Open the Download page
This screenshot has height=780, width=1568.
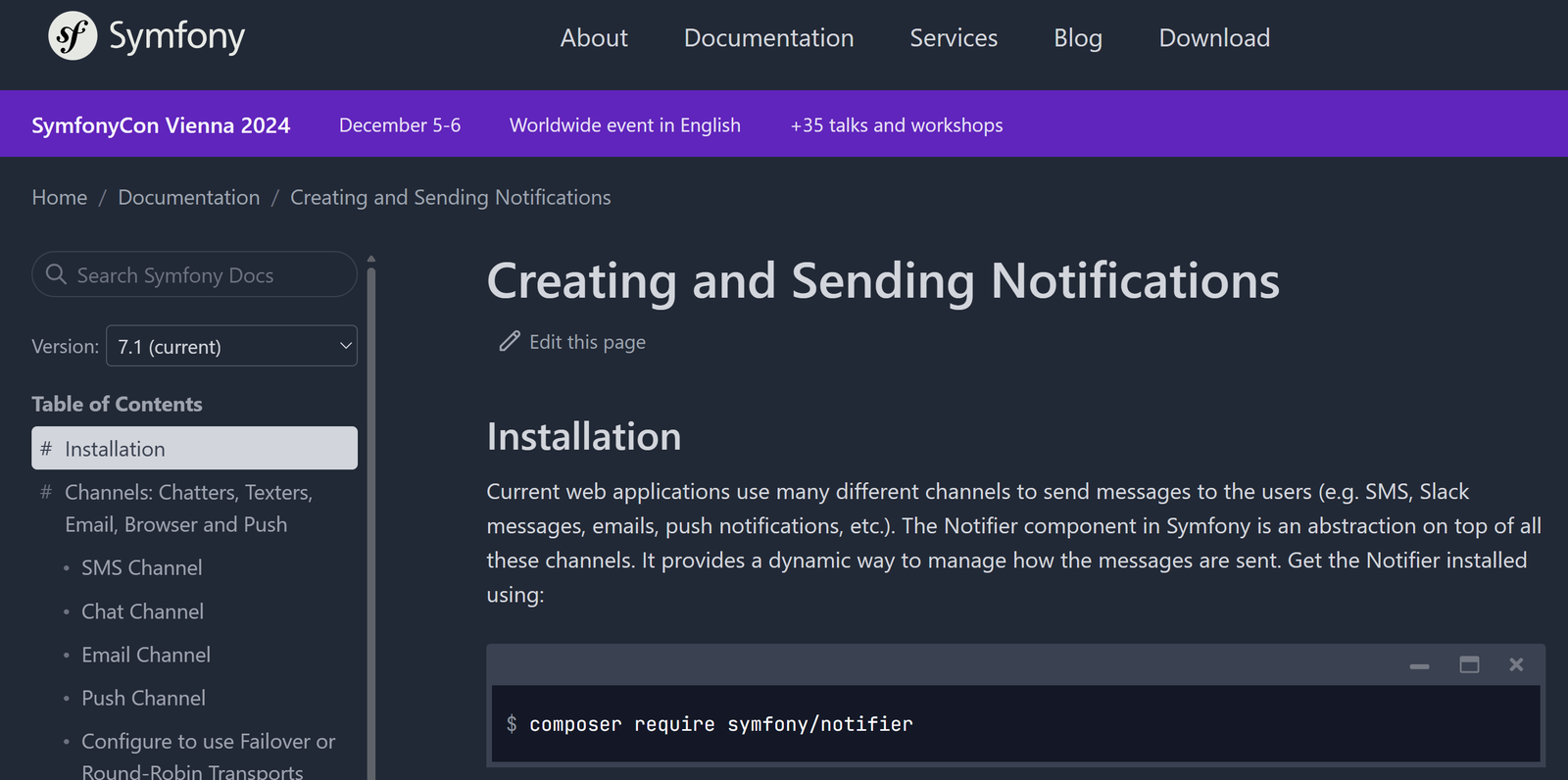point(1214,38)
